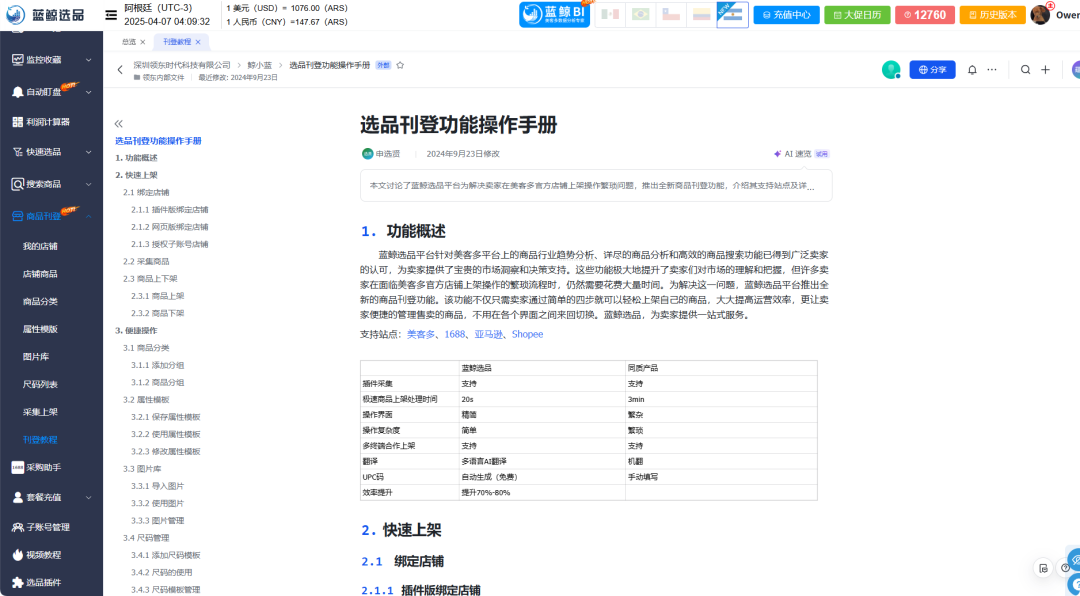The image size is (1080, 596).
Task: Select the Chile flag site
Action: pyautogui.click(x=671, y=14)
